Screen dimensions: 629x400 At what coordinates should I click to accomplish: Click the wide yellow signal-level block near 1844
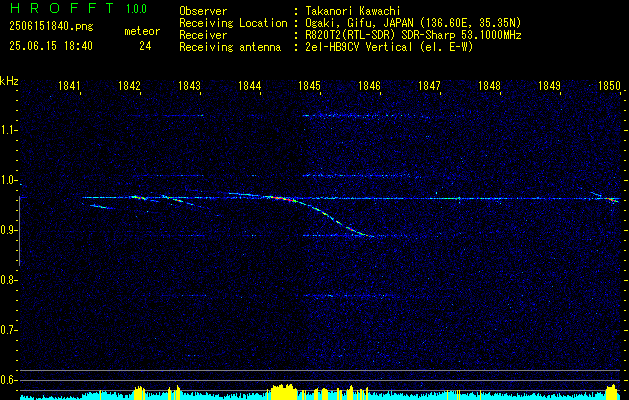coord(284,392)
